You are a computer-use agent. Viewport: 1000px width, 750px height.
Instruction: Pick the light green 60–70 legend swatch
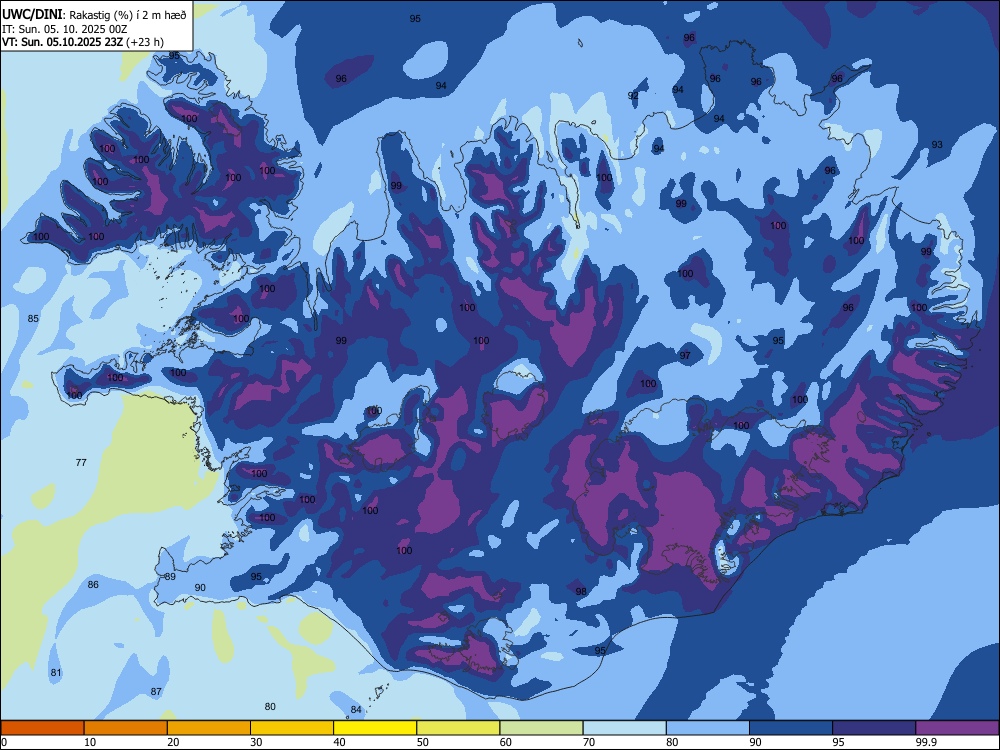click(541, 728)
